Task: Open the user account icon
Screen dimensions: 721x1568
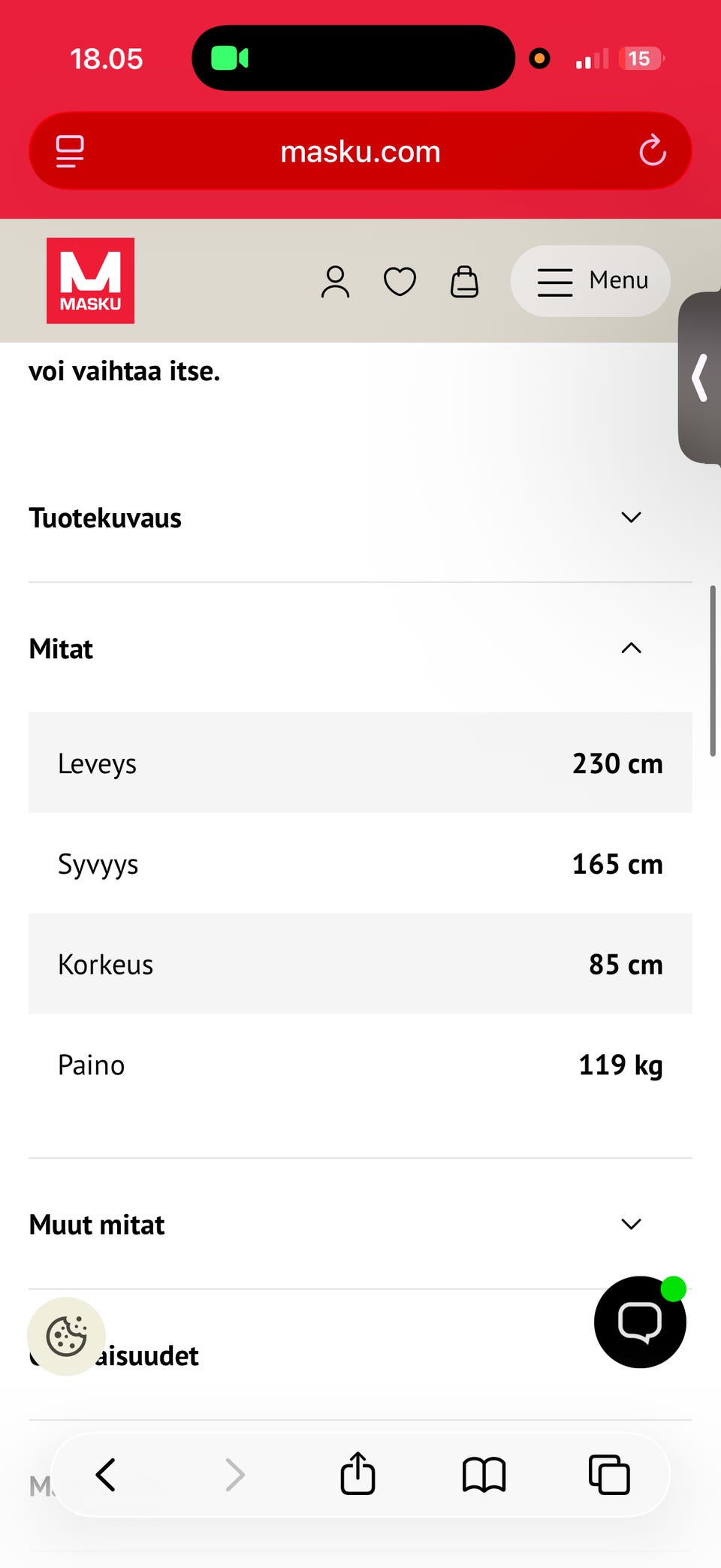Action: [335, 282]
